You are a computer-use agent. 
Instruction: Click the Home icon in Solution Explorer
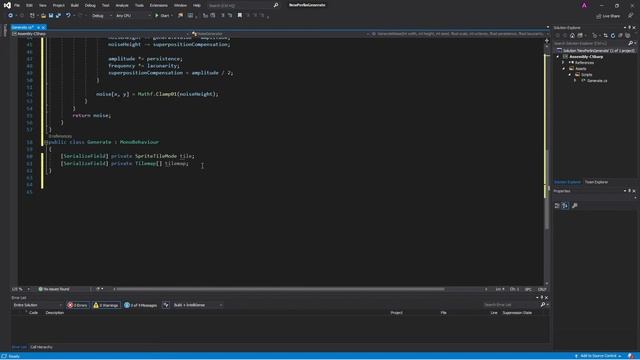(x=572, y=36)
